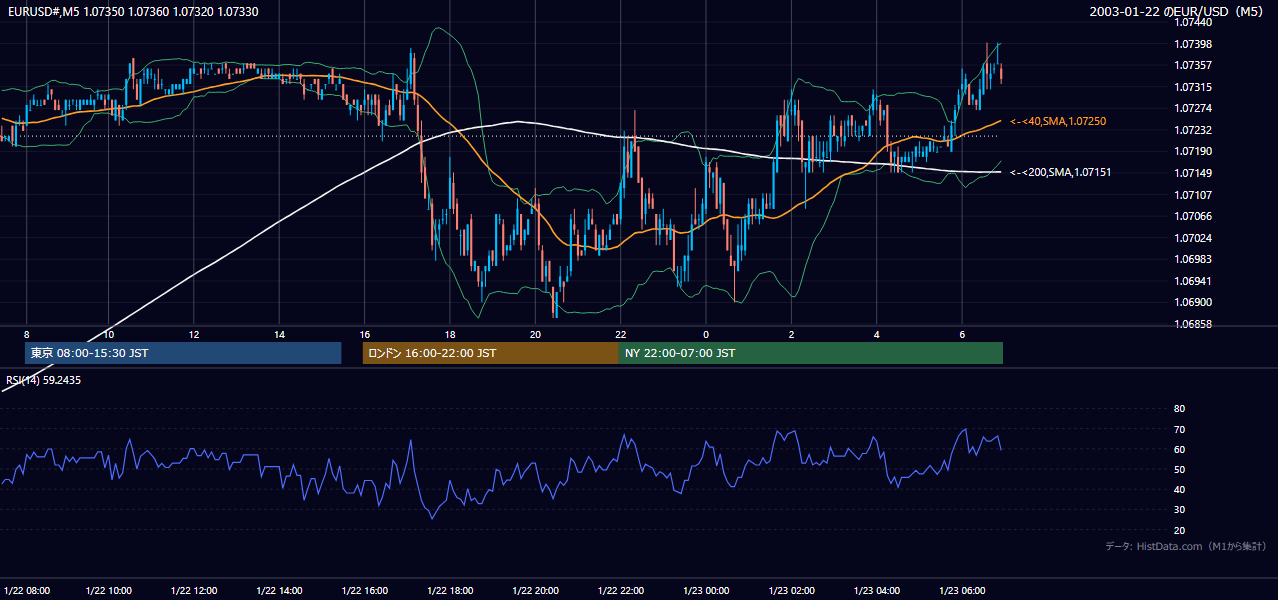
Task: Click the bottom time label 1/22 08:00
Action: click(26, 590)
